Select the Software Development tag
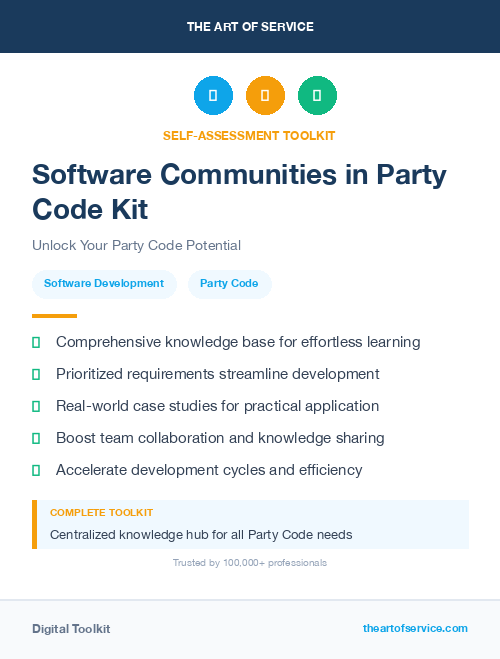This screenshot has width=500, height=659. [104, 284]
